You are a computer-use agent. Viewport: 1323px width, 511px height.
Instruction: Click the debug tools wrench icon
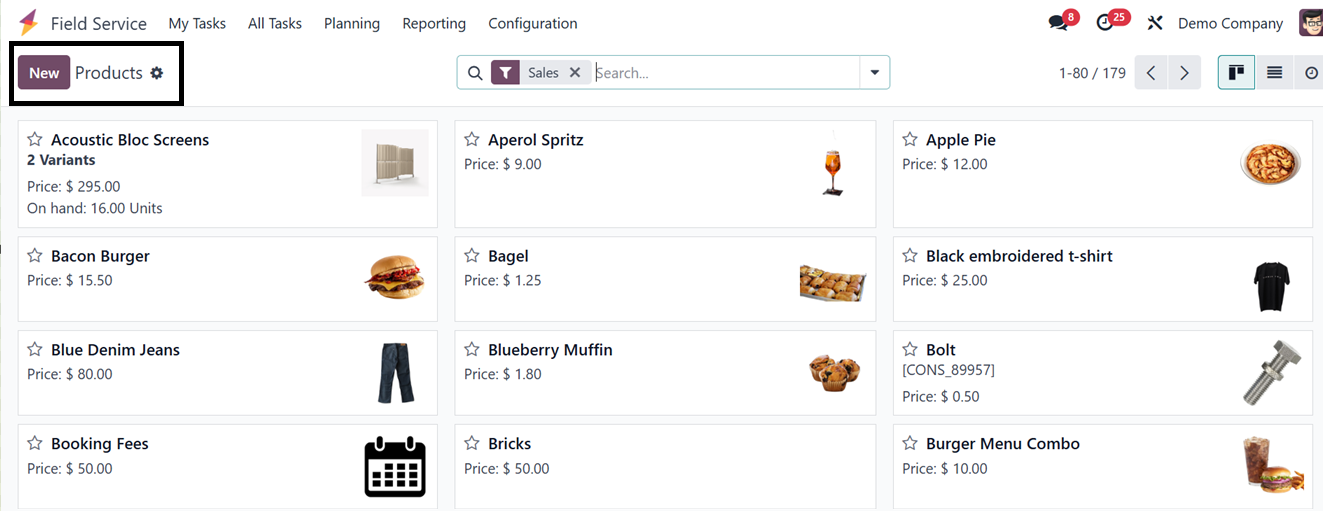(x=1155, y=23)
